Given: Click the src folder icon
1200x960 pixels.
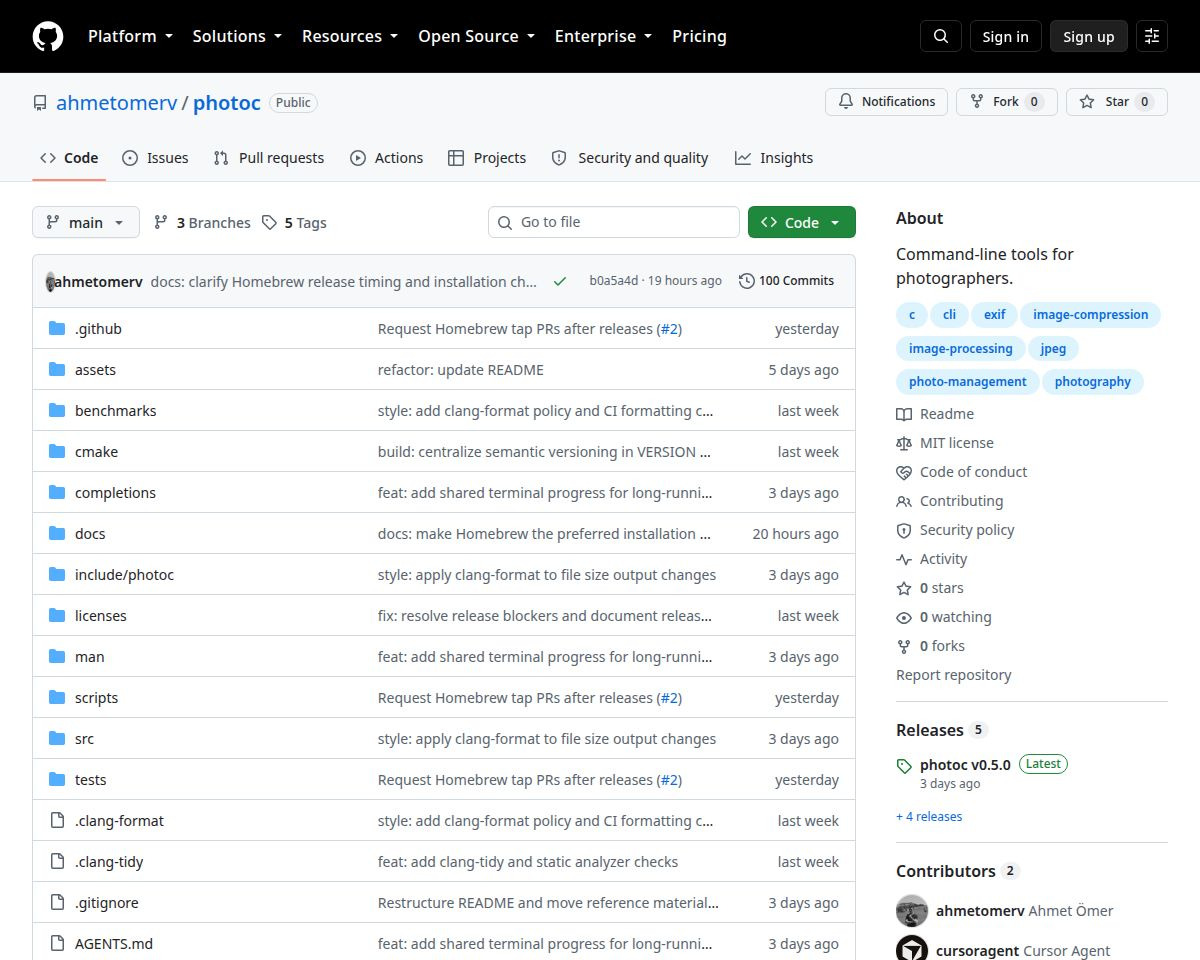Looking at the screenshot, I should point(57,739).
